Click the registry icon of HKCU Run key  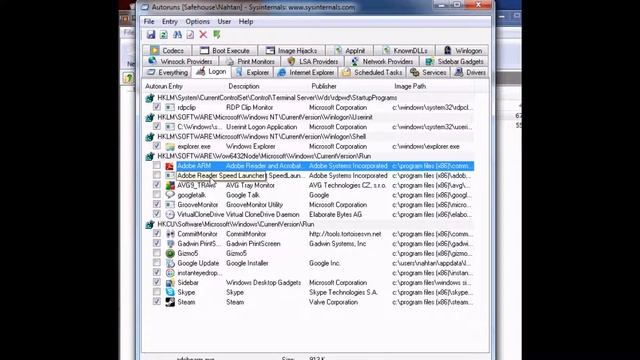[x=150, y=224]
